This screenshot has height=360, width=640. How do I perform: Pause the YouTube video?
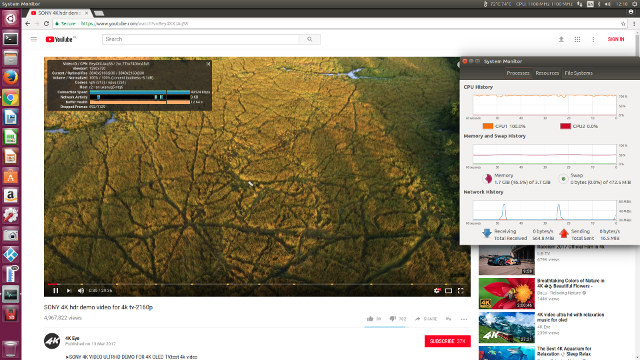56,291
